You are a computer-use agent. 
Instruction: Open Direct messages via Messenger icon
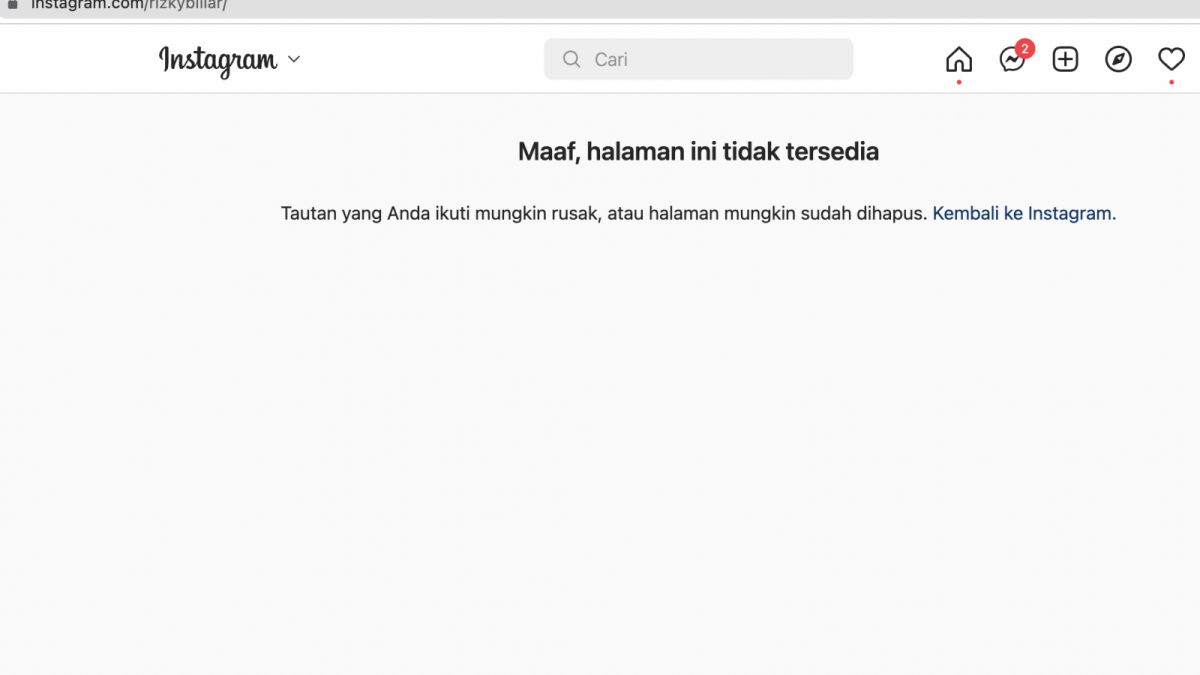coord(1012,59)
